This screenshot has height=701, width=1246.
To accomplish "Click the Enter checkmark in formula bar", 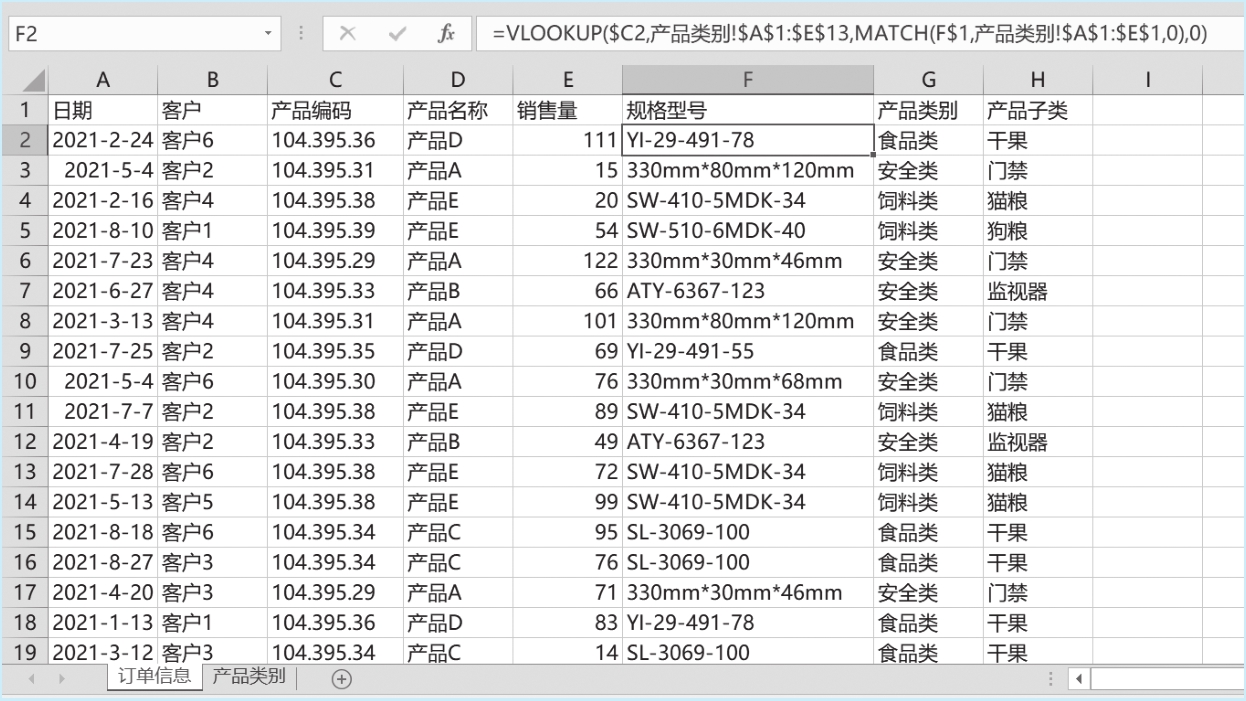I will [x=397, y=34].
